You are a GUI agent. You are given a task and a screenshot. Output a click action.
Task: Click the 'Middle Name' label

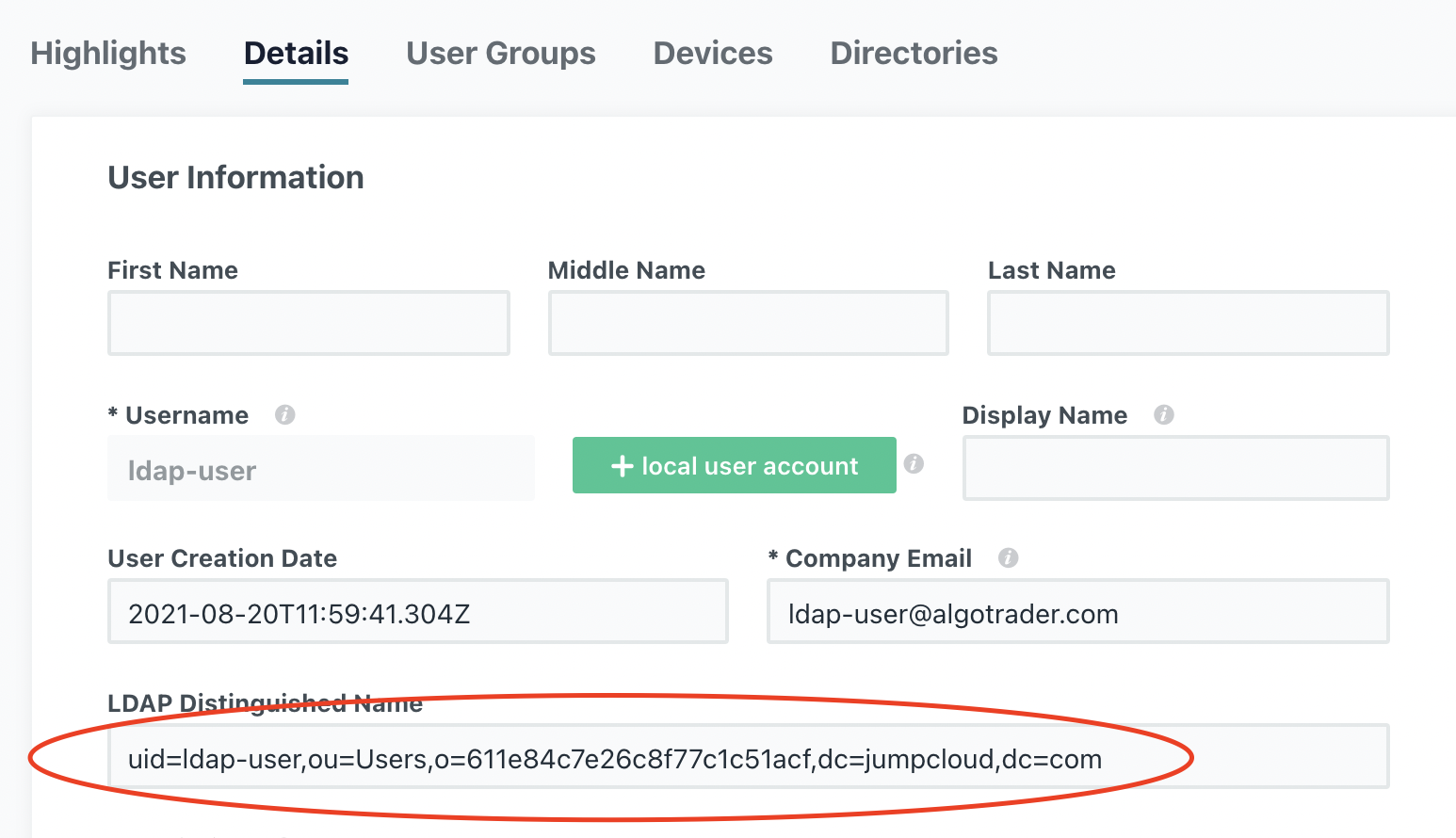[626, 270]
